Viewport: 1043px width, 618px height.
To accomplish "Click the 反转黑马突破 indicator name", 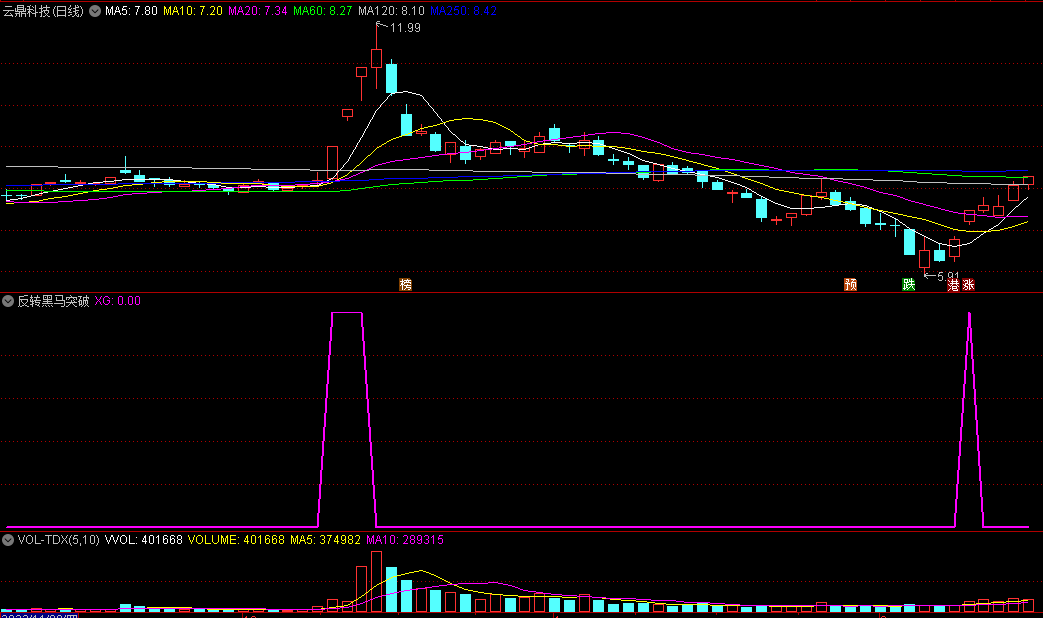I will coord(53,301).
